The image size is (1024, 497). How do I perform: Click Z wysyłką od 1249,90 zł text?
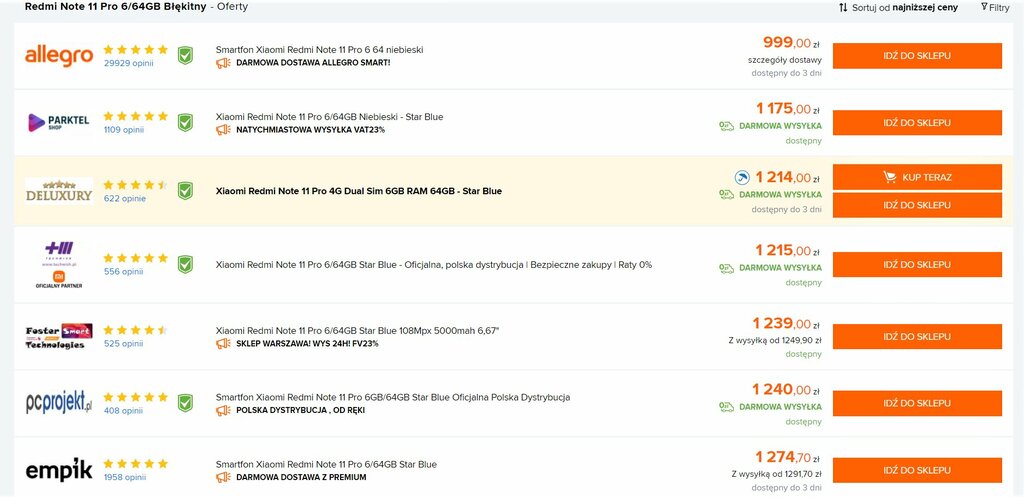(x=775, y=340)
